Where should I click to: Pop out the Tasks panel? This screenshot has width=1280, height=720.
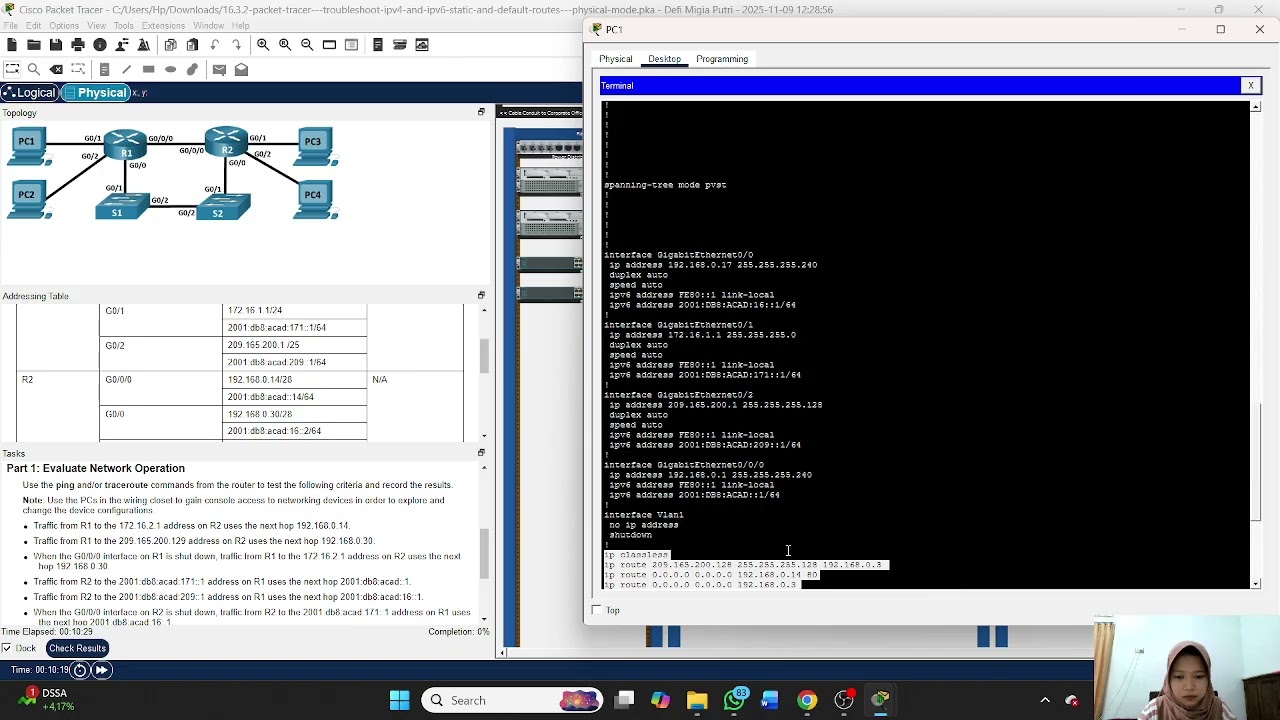point(481,452)
